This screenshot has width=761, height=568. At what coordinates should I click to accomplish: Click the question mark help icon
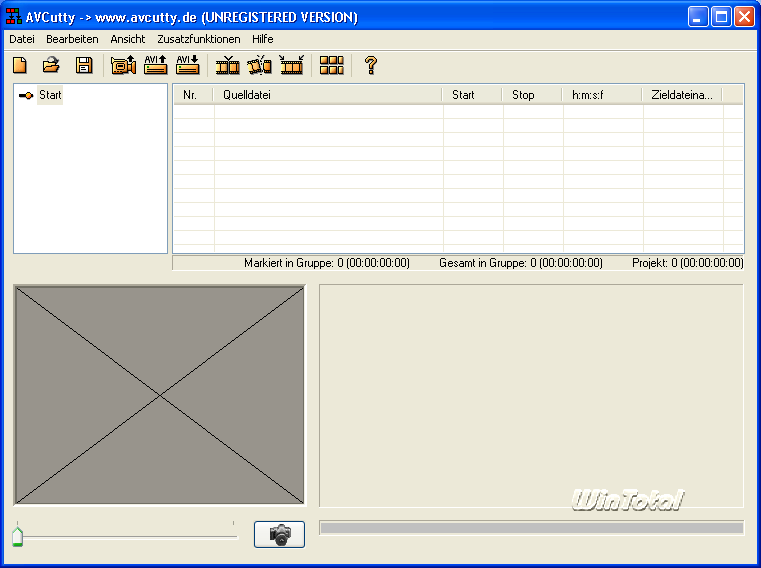[371, 65]
